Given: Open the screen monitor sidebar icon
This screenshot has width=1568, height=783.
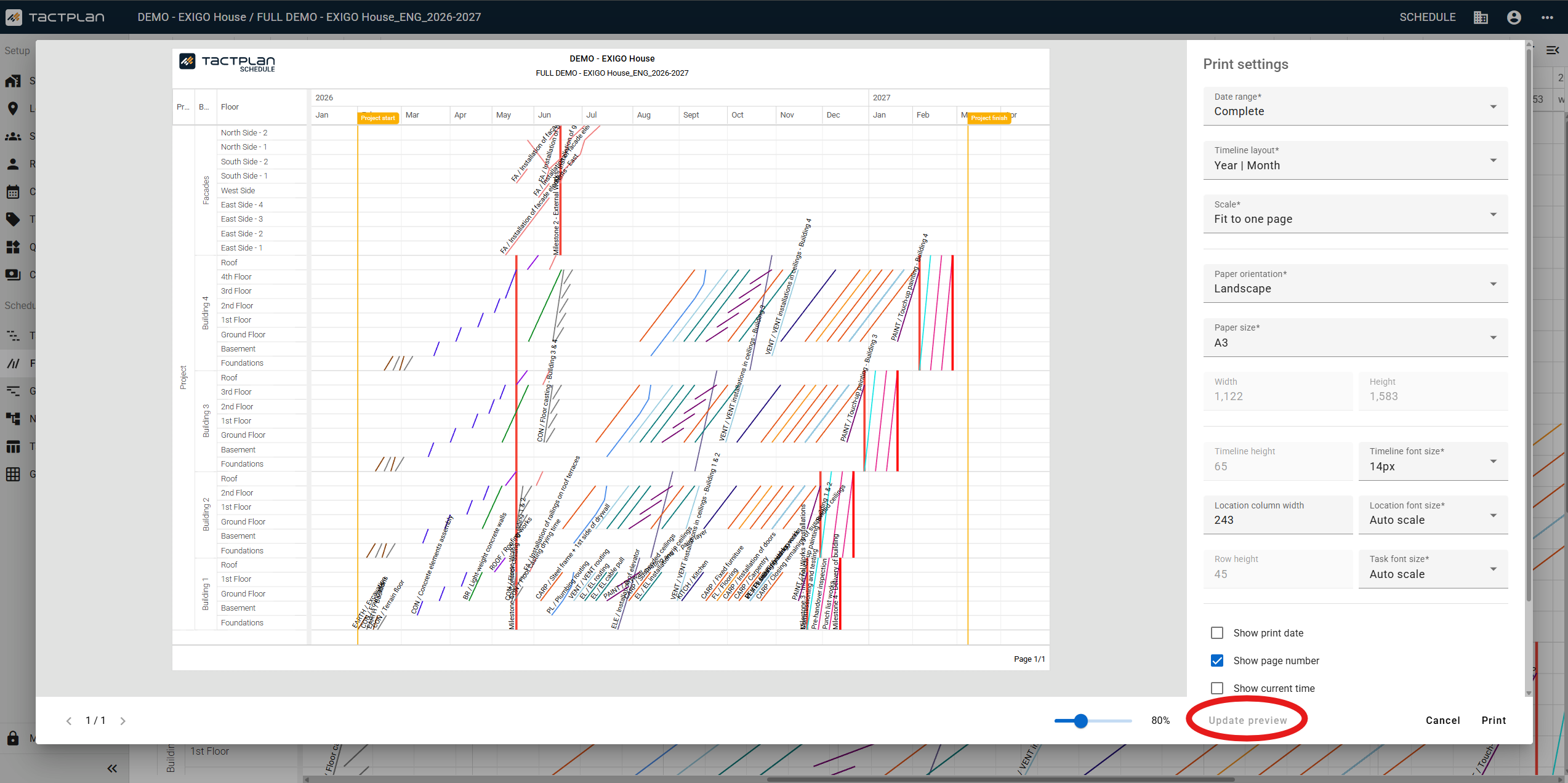Looking at the screenshot, I should [x=13, y=275].
